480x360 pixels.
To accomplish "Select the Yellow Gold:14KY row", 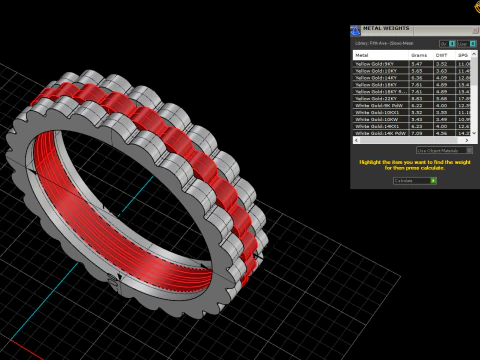I will coord(412,78).
